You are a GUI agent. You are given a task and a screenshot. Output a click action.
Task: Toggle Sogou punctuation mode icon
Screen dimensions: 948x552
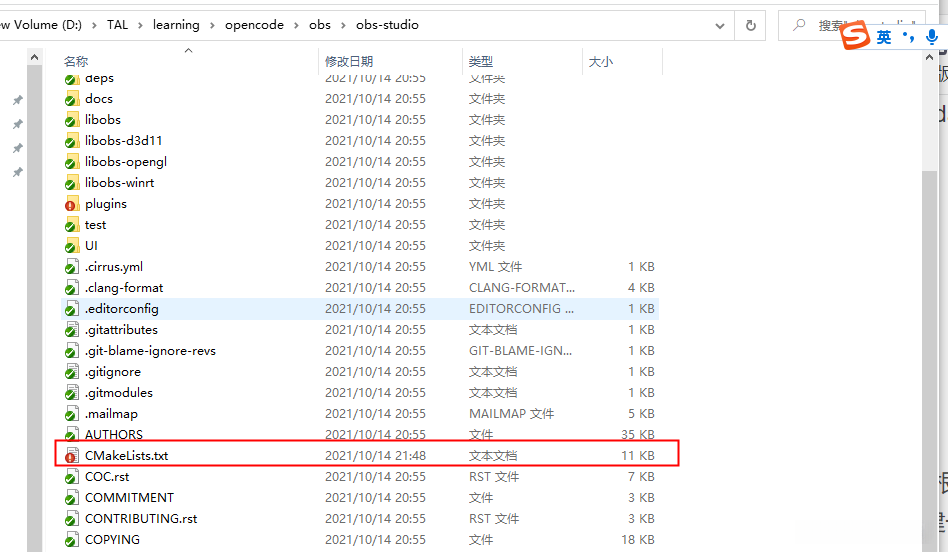click(908, 37)
